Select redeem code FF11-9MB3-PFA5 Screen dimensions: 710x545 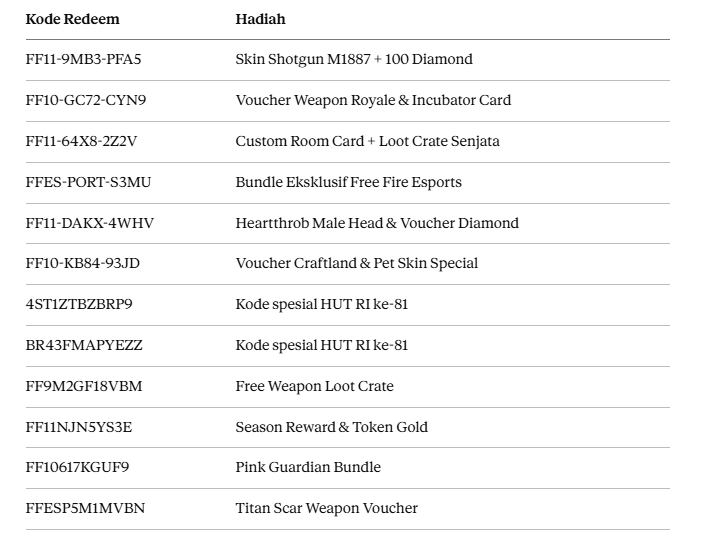click(83, 59)
